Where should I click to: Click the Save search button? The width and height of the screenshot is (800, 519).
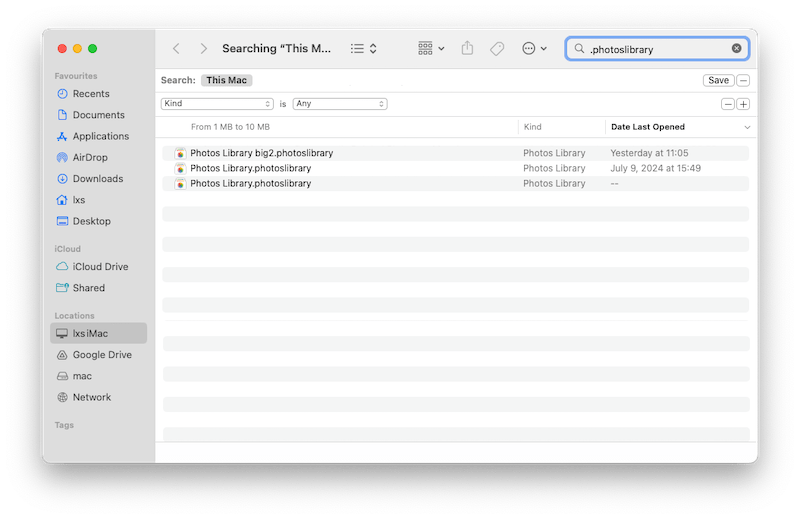(718, 80)
